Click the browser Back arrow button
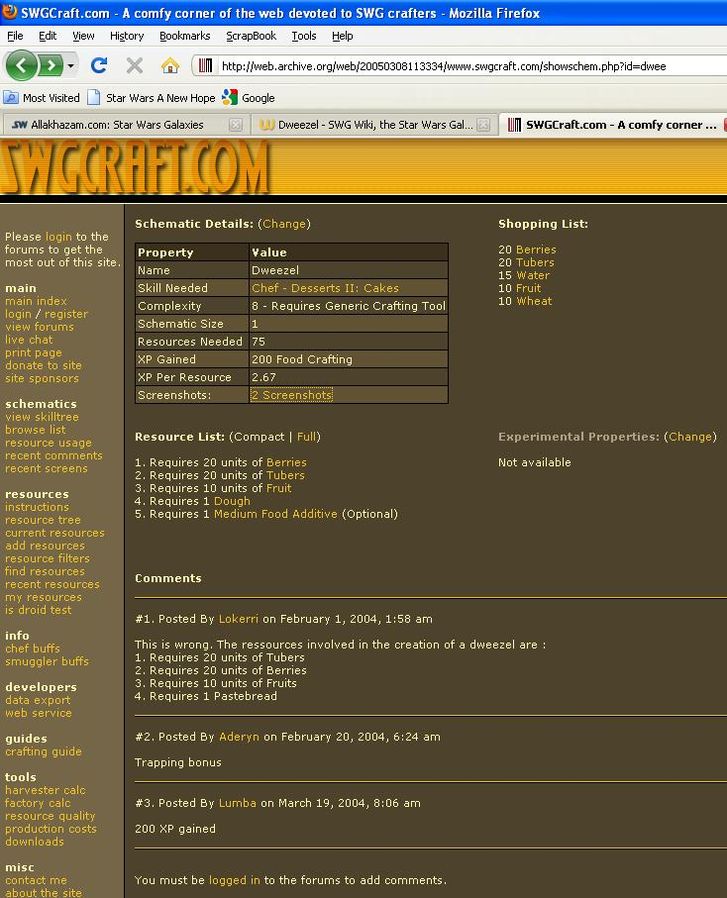The image size is (727, 898). pyautogui.click(x=22, y=66)
